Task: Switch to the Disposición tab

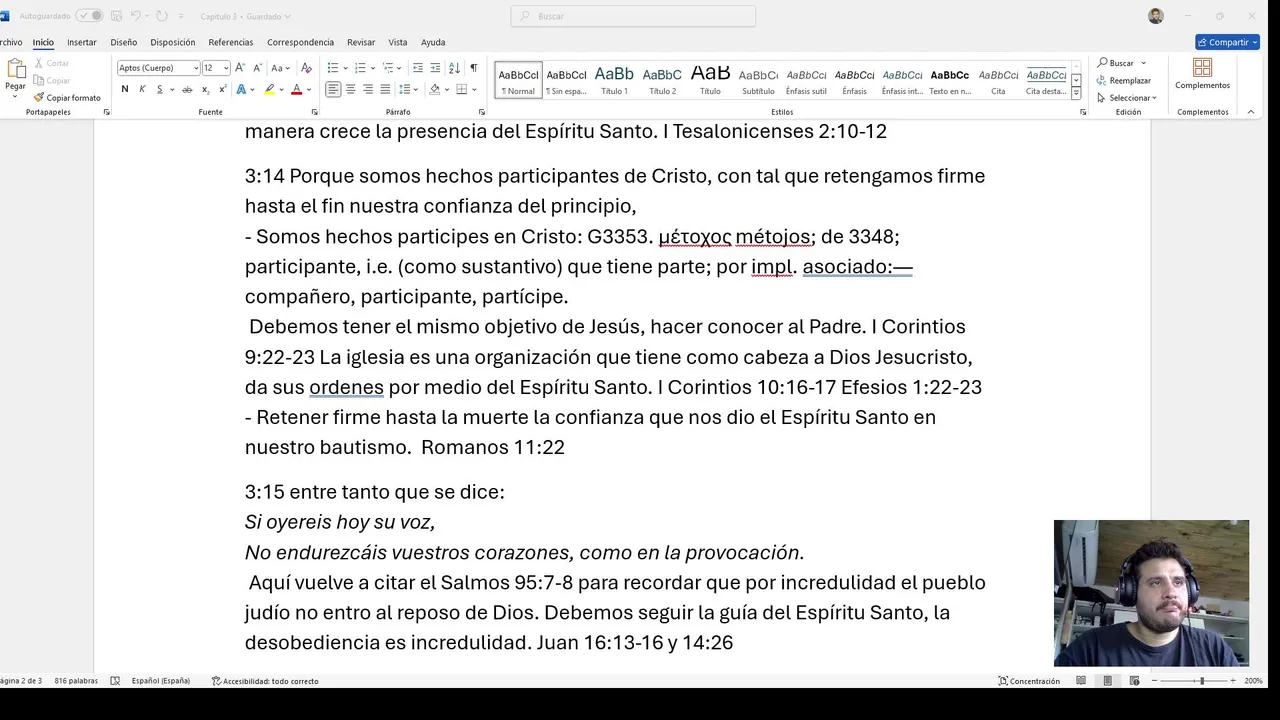Action: [173, 42]
